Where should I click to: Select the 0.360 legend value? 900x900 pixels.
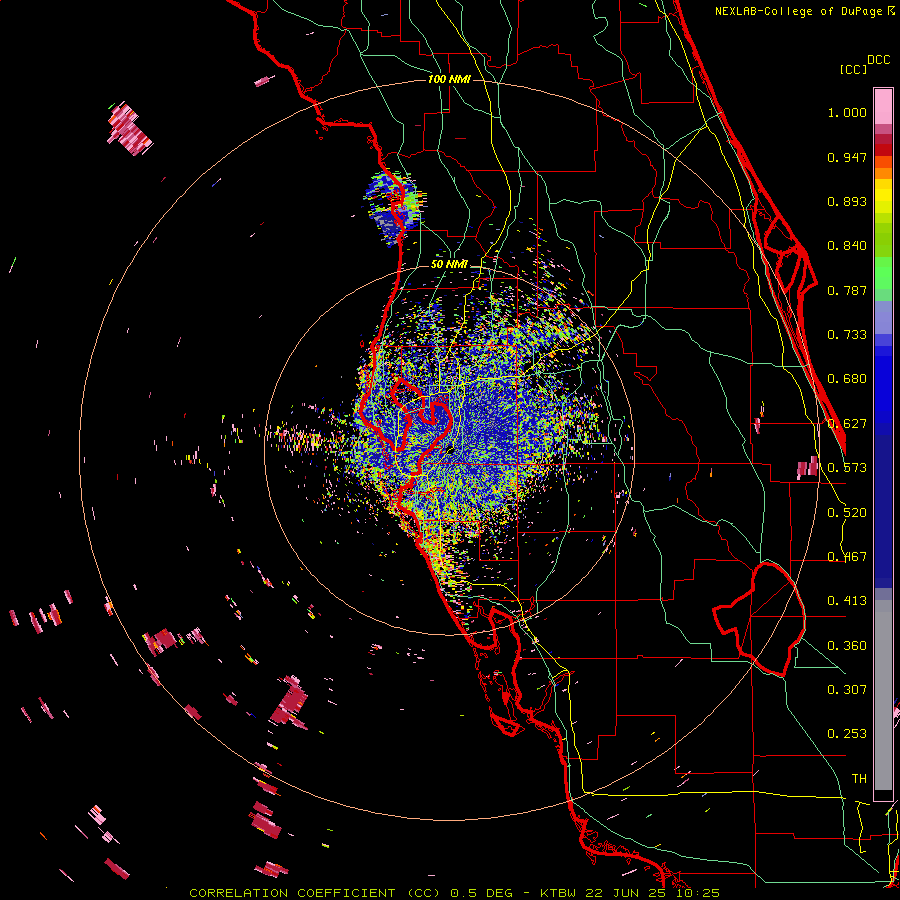[847, 646]
